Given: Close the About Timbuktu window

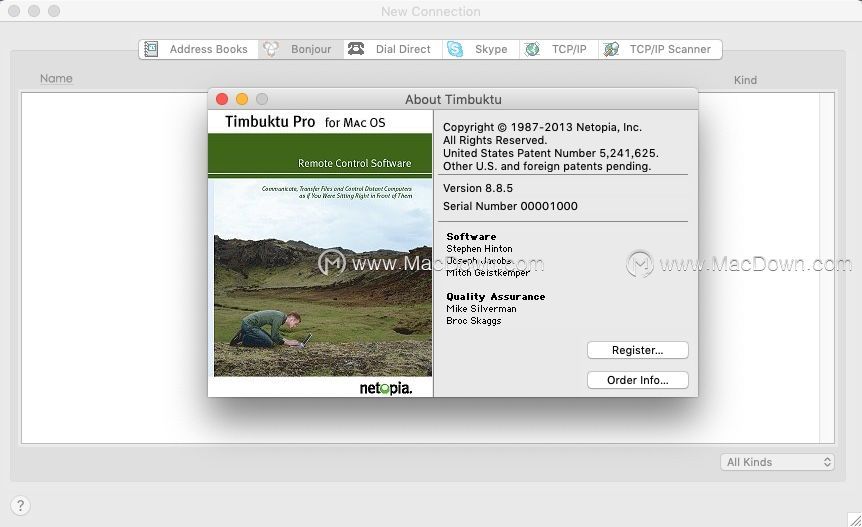Looking at the screenshot, I should click(x=222, y=99).
